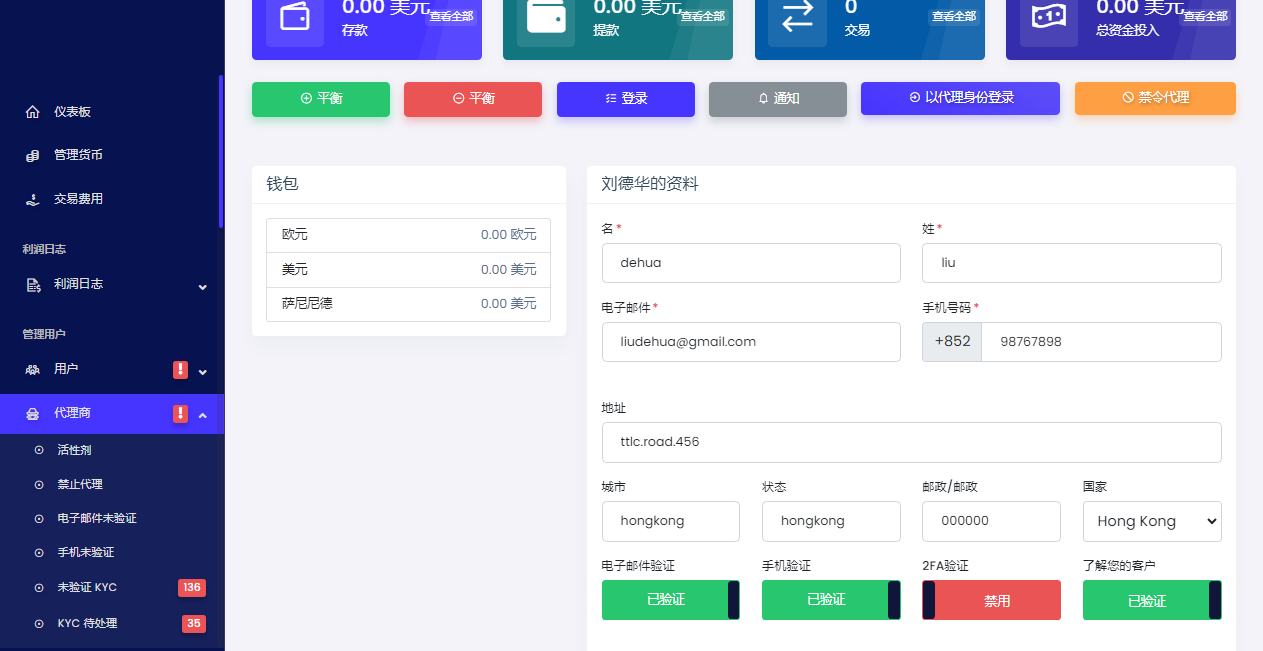Click the 以代理身份登录 button
The height and width of the screenshot is (651, 1263).
(960, 98)
